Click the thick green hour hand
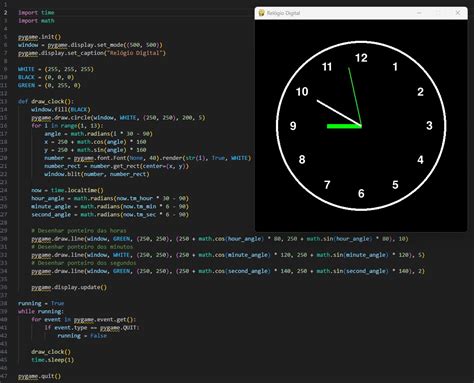The image size is (474, 383). click(343, 126)
